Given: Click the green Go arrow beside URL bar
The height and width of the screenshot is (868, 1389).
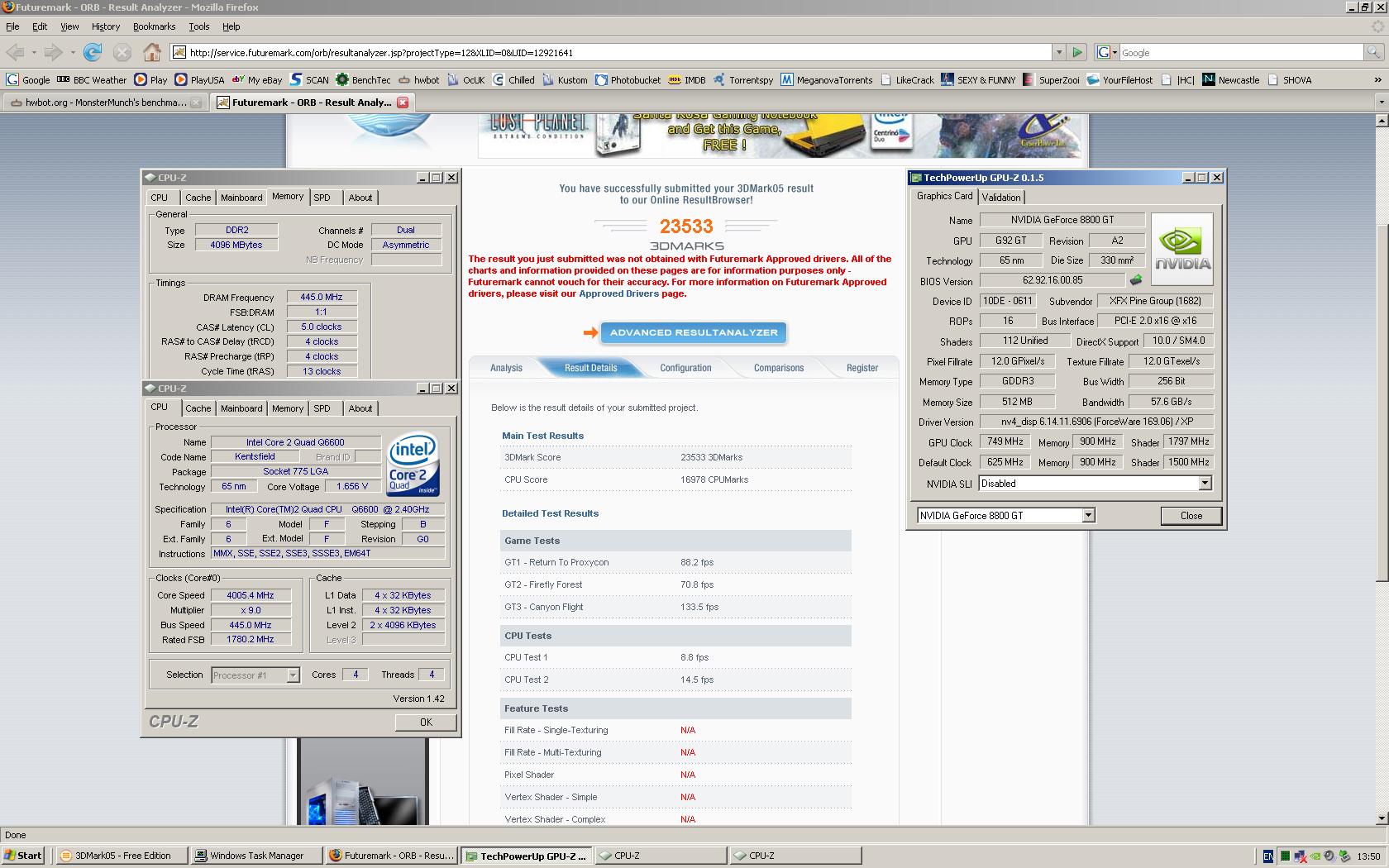Looking at the screenshot, I should tap(1077, 53).
